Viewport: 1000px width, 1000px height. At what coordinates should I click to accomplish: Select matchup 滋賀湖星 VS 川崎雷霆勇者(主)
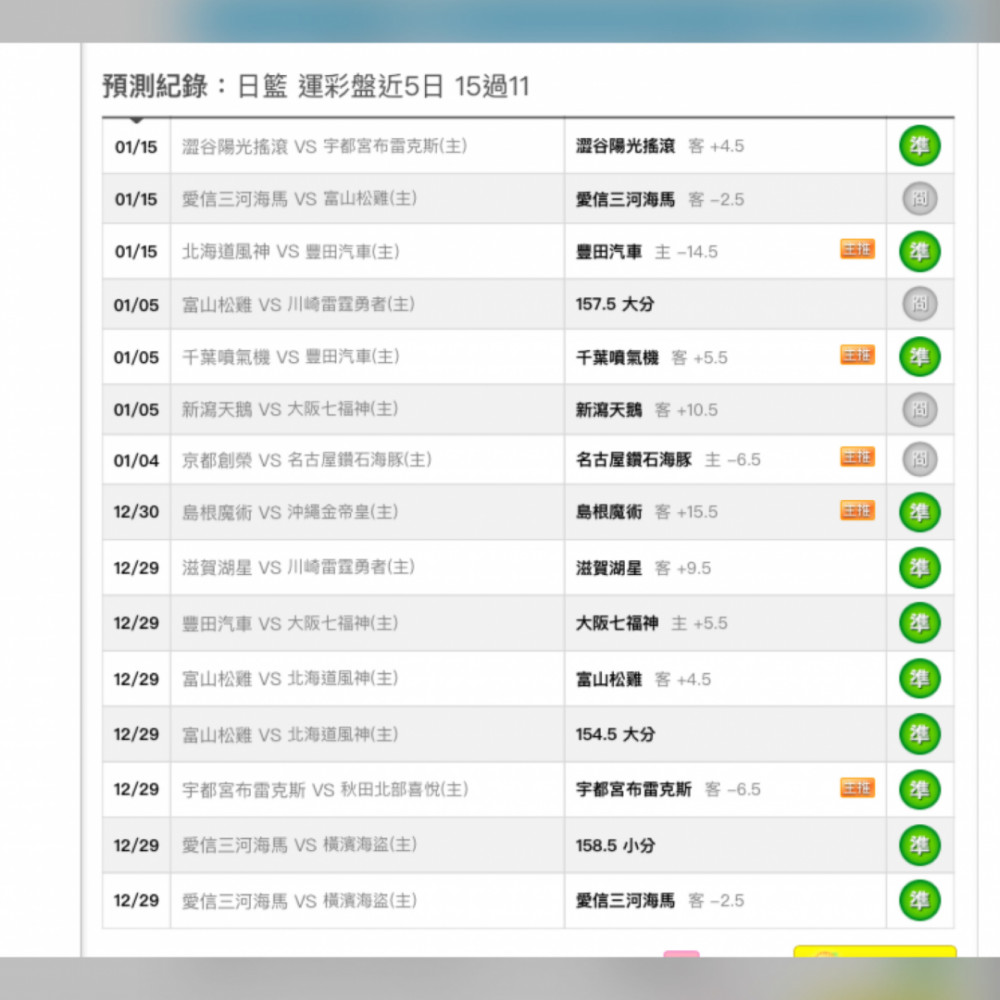coord(298,567)
